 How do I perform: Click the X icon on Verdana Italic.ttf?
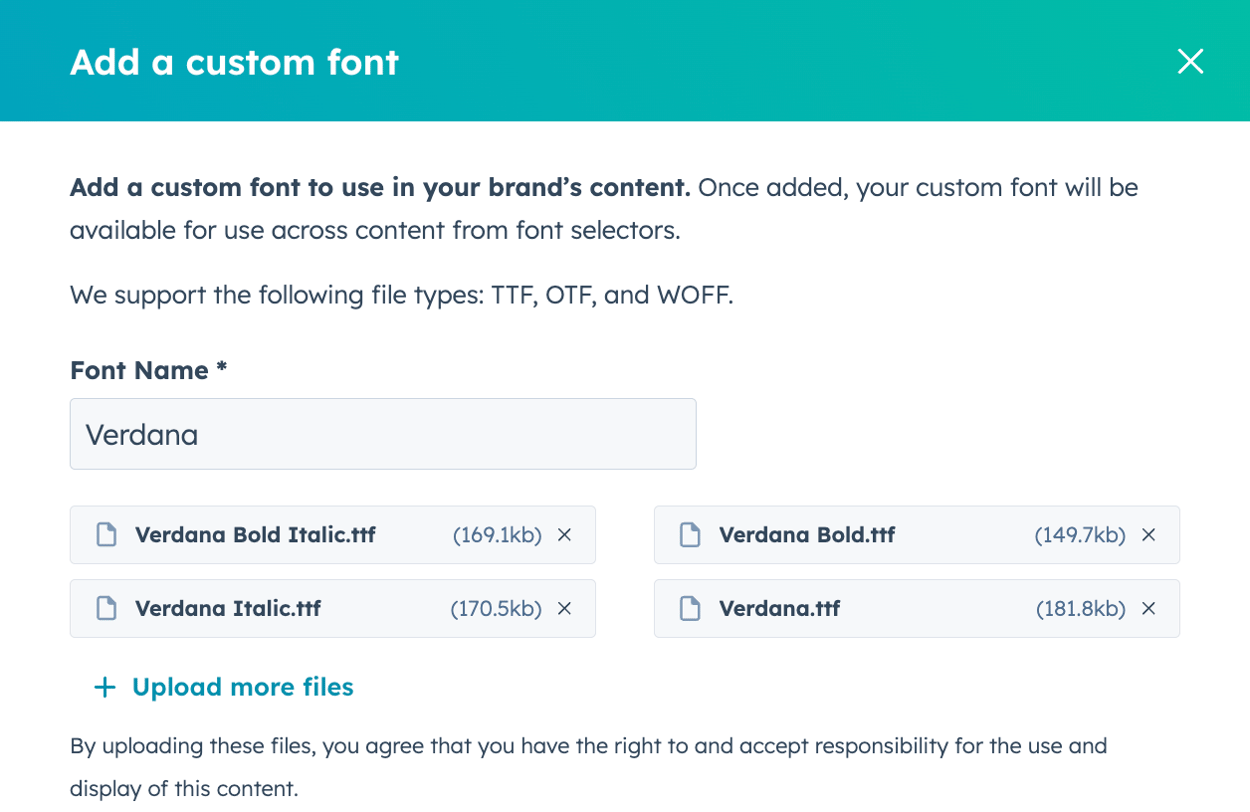pos(564,608)
